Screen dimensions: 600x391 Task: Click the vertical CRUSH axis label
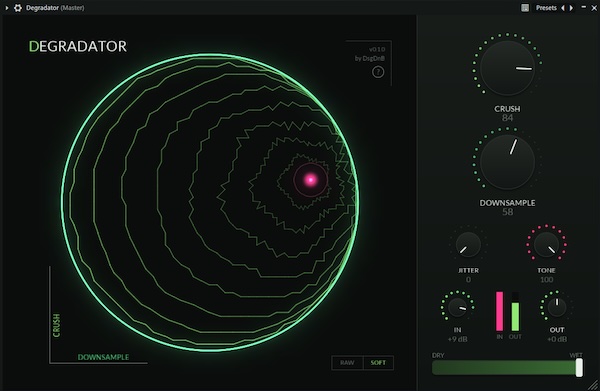click(56, 325)
